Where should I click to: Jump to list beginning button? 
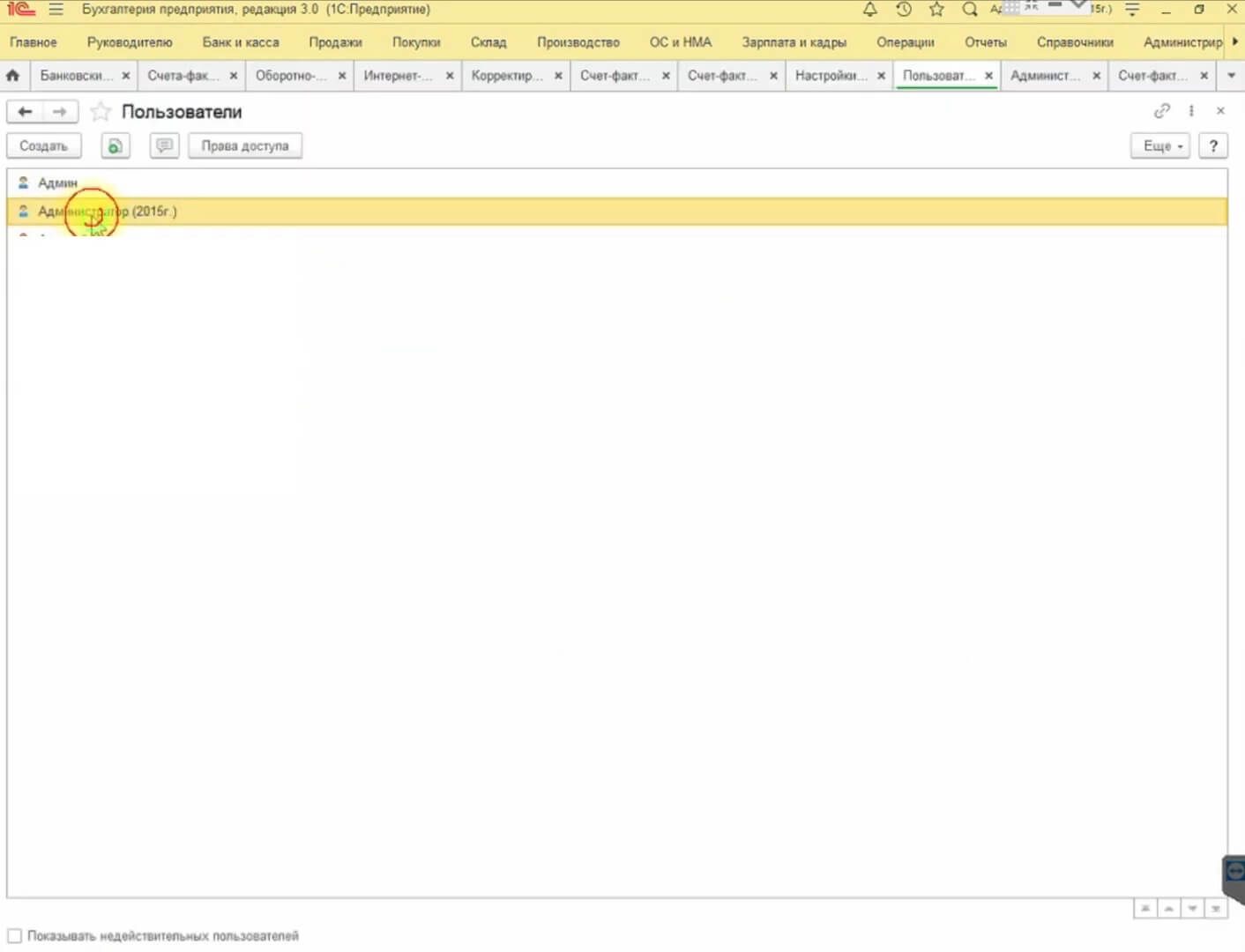point(1144,909)
